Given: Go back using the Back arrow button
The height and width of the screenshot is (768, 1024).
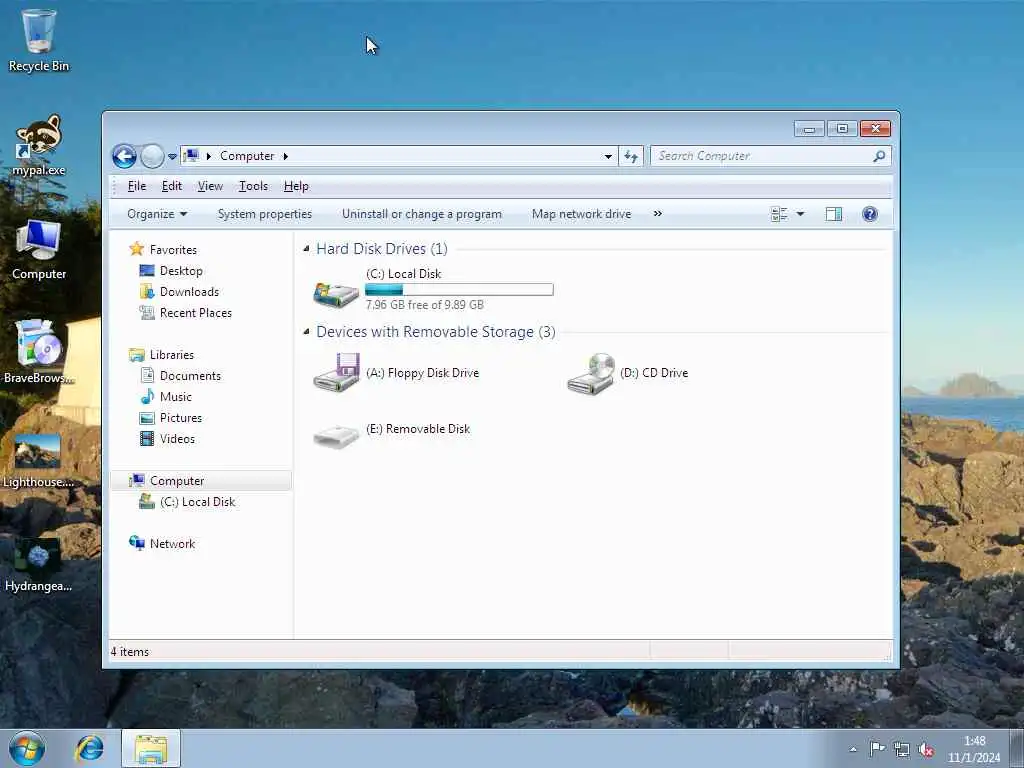Looking at the screenshot, I should click(x=124, y=157).
